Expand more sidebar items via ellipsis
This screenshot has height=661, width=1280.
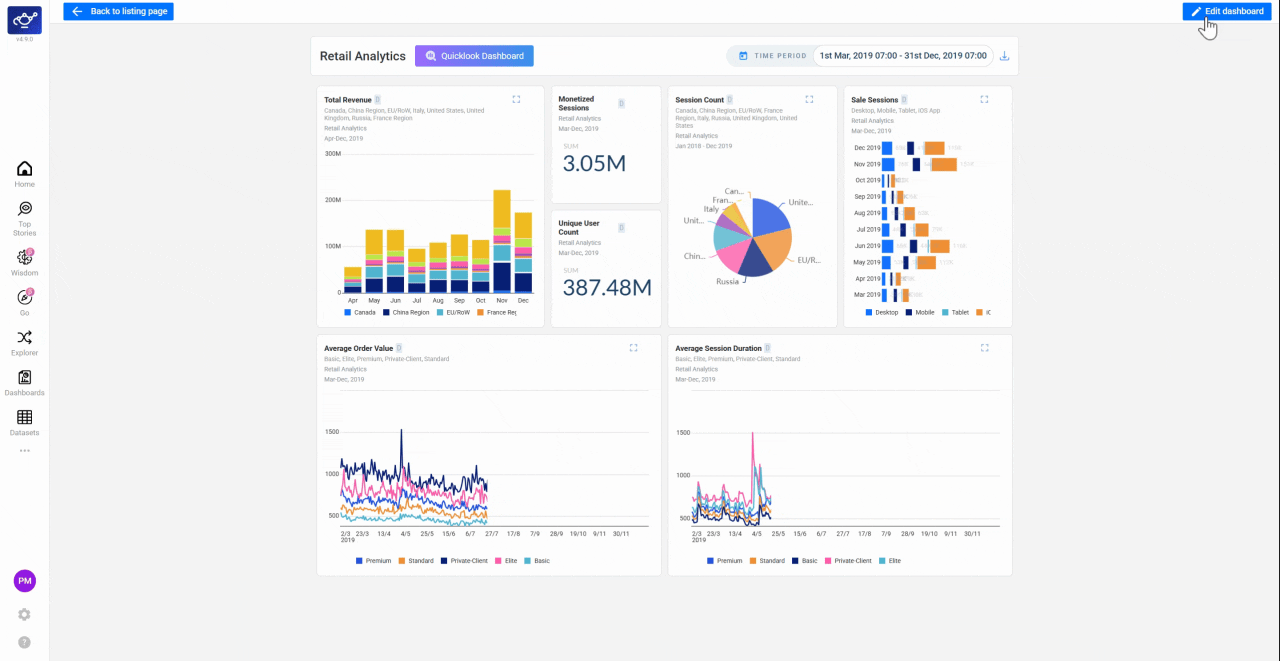[x=25, y=451]
